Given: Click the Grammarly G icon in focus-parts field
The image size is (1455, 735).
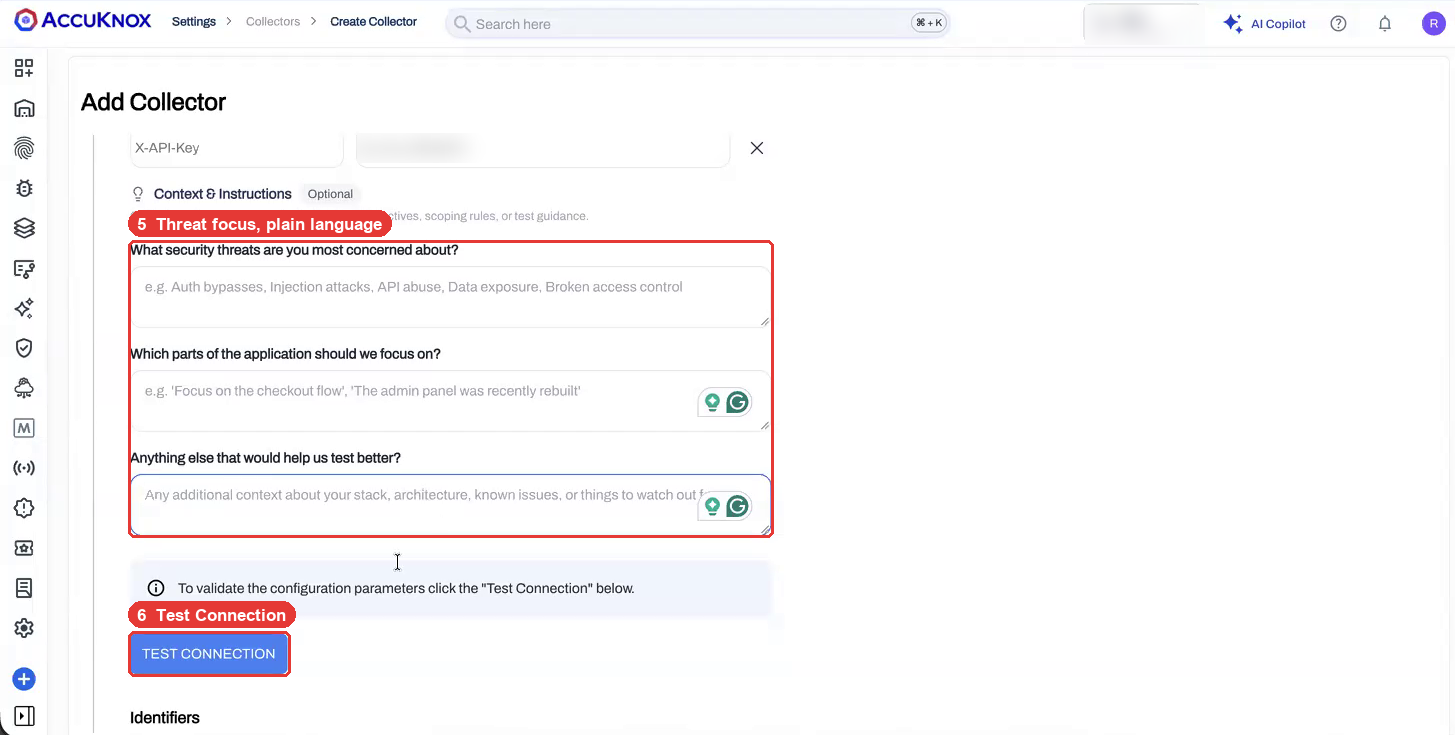Looking at the screenshot, I should click(x=738, y=402).
